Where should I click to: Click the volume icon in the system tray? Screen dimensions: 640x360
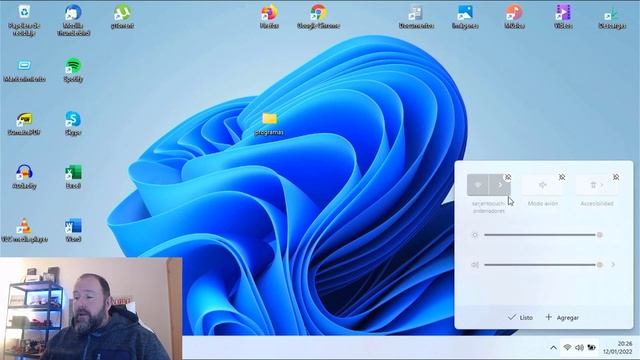click(579, 347)
